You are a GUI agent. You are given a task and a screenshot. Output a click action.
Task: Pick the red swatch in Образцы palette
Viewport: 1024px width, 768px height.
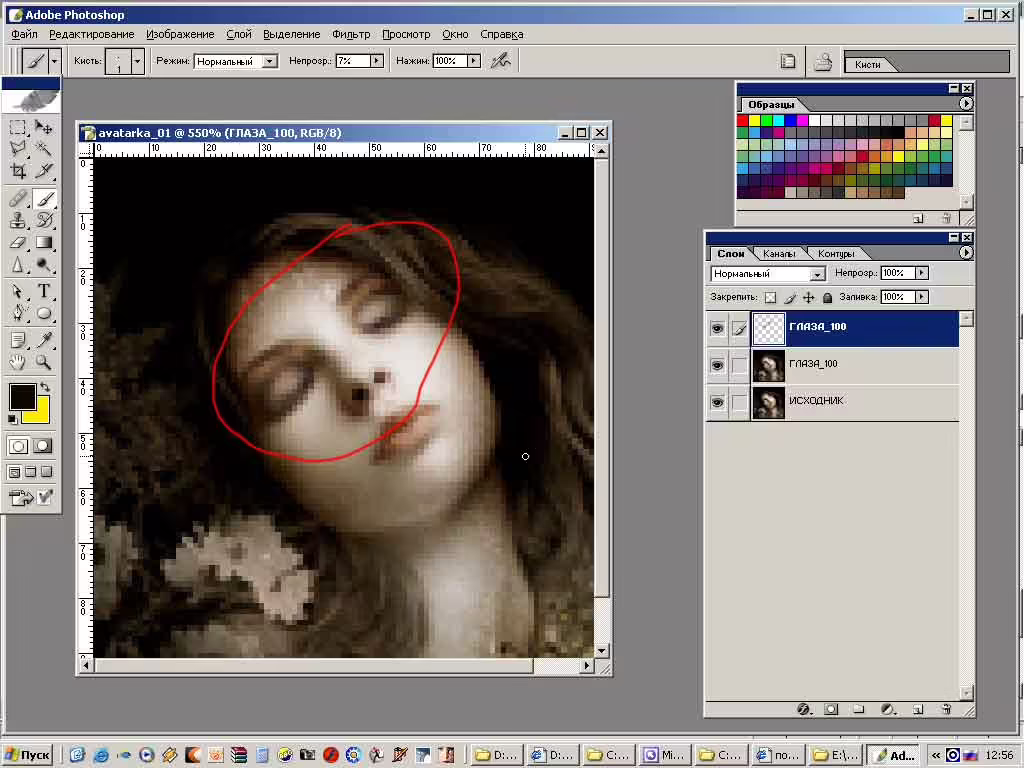[743, 120]
